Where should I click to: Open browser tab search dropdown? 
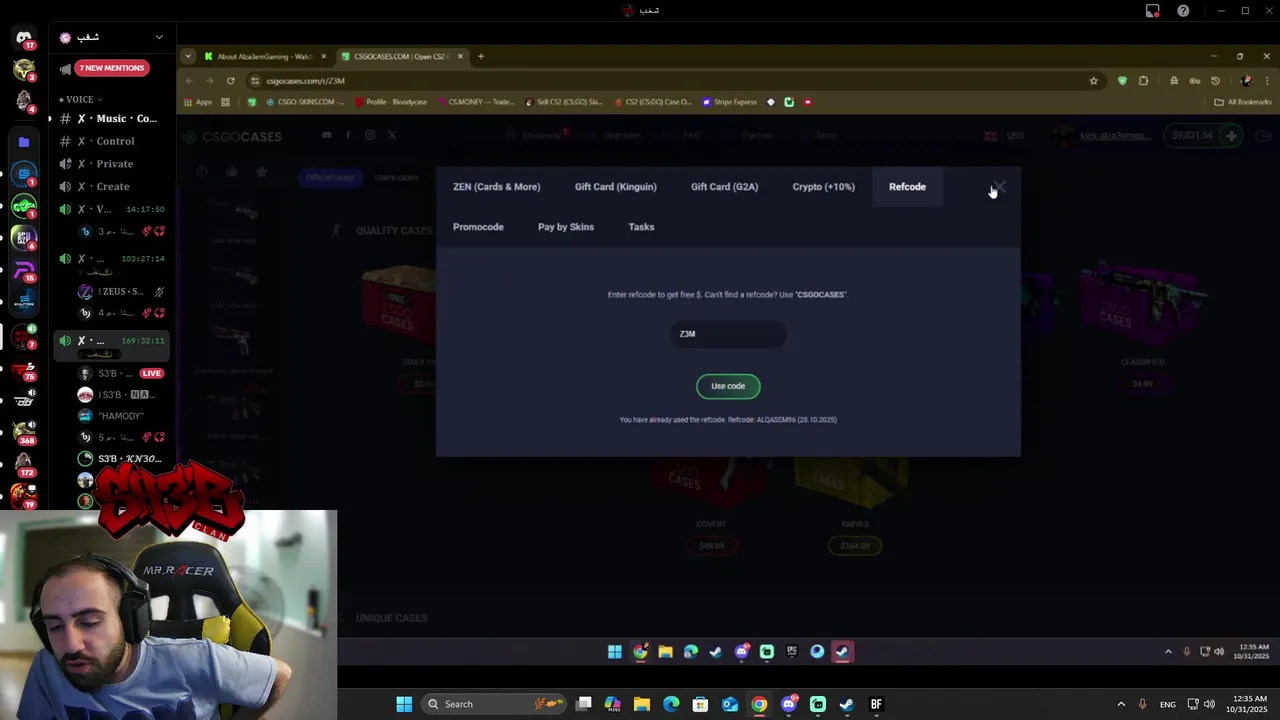click(x=188, y=56)
